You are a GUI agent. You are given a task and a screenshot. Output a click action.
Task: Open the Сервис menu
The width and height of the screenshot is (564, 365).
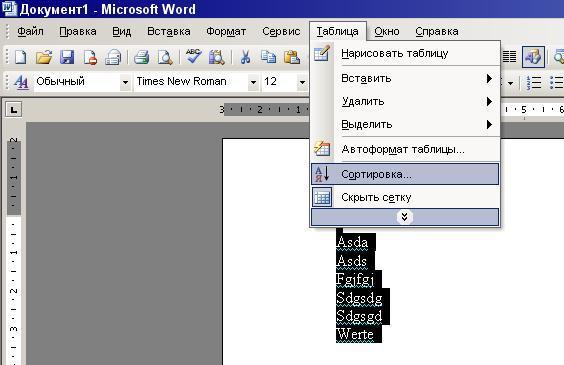click(x=281, y=31)
